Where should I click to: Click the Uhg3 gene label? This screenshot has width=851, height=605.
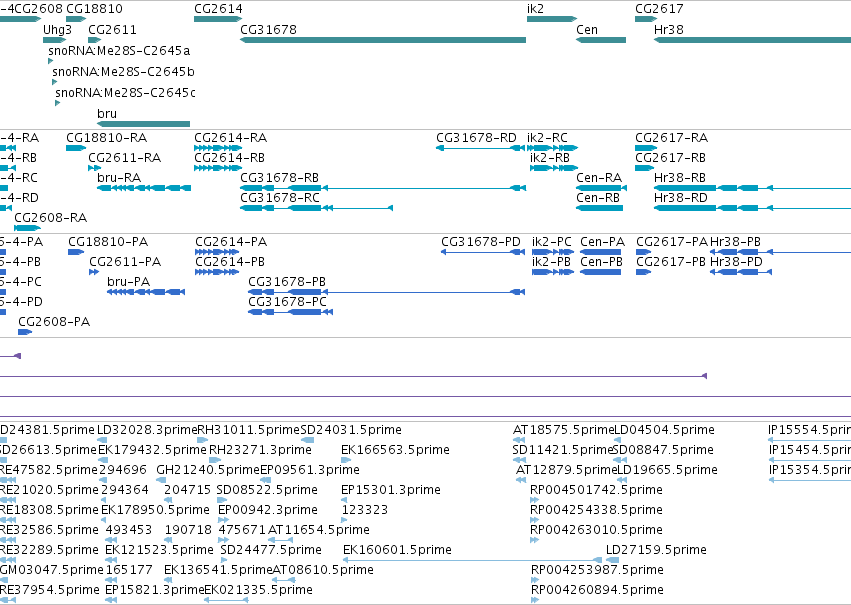point(58,29)
